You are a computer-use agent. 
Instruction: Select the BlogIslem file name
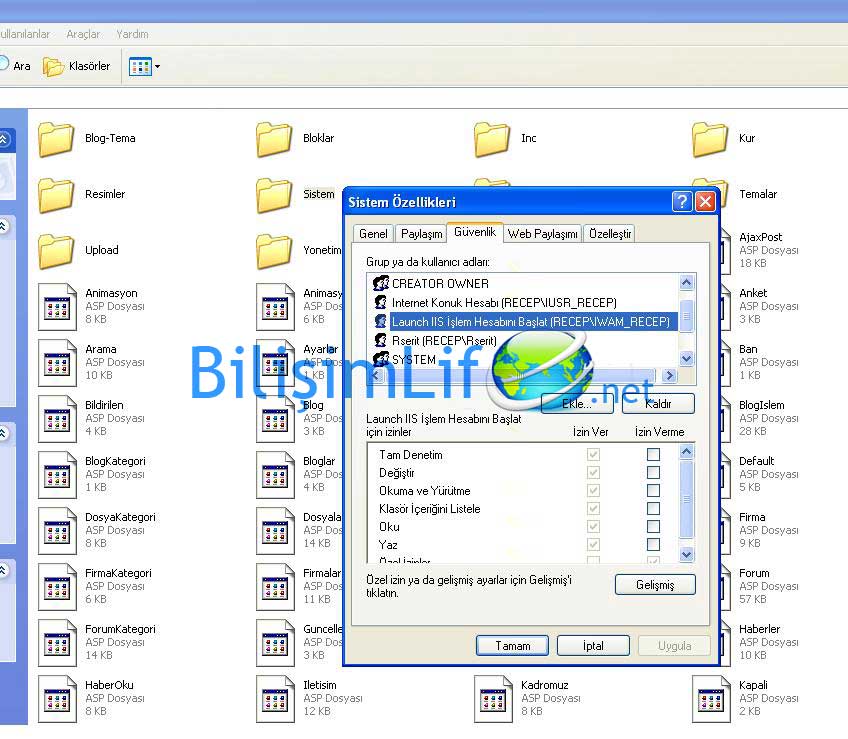tap(761, 405)
